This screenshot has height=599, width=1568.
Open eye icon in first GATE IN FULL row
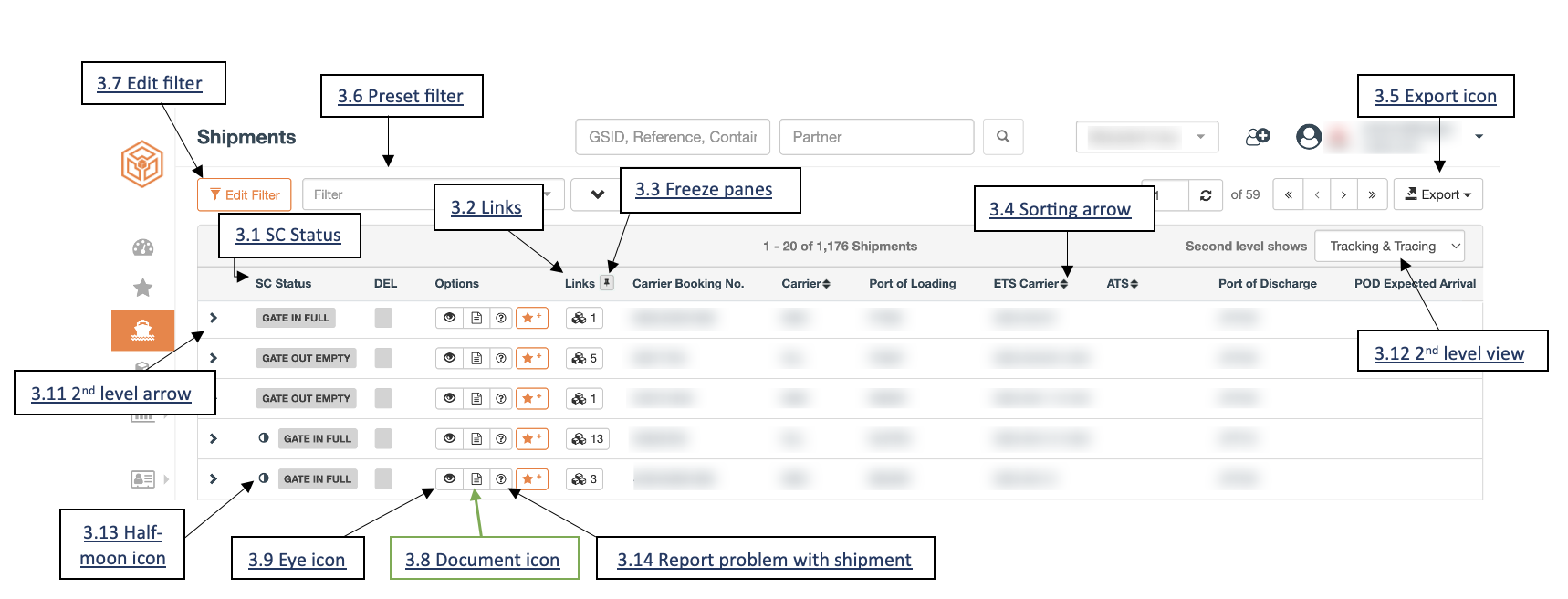tap(449, 318)
